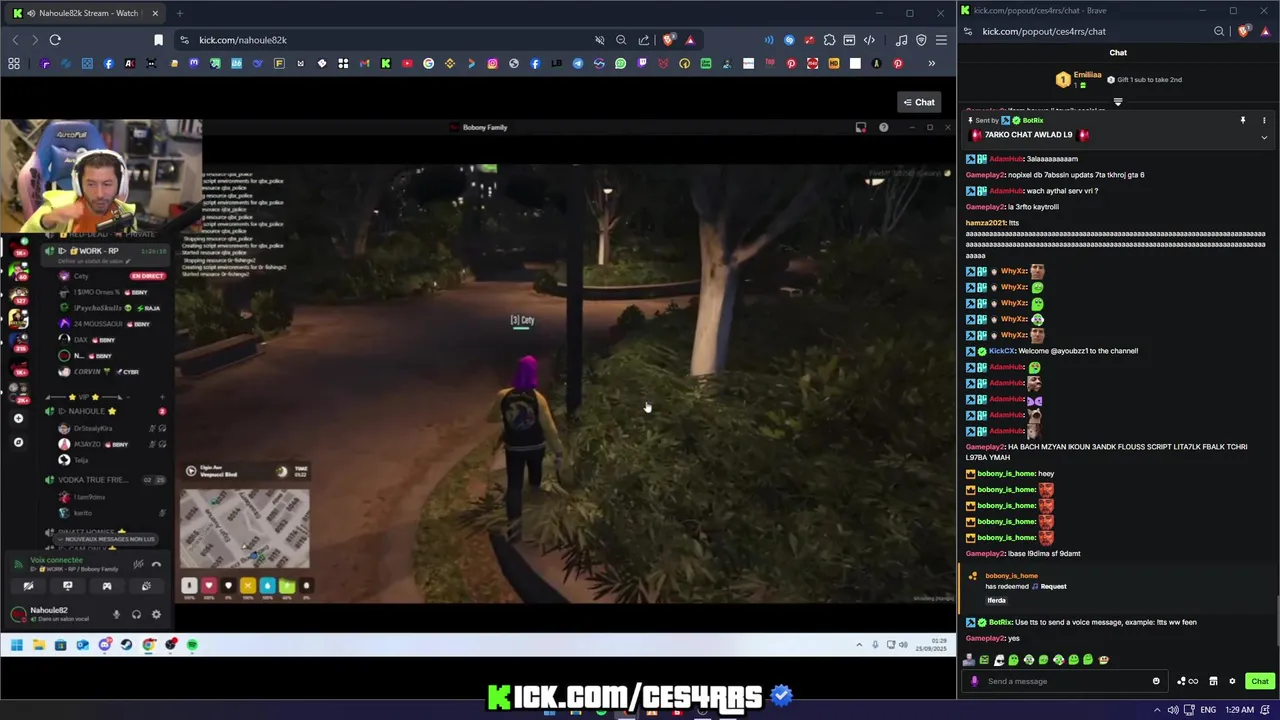This screenshot has height=720, width=1280.
Task: Insert the last quick emote below chat
Action: 1104,660
